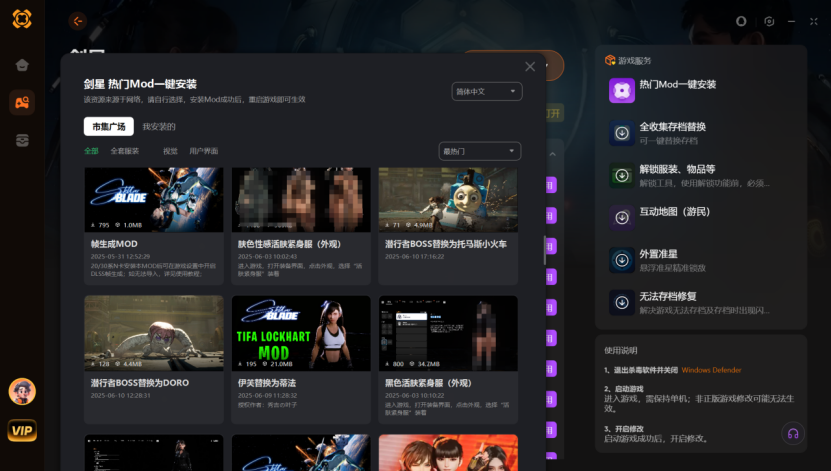
Task: Click the 全收集存档替换 label
Action: pos(673,127)
